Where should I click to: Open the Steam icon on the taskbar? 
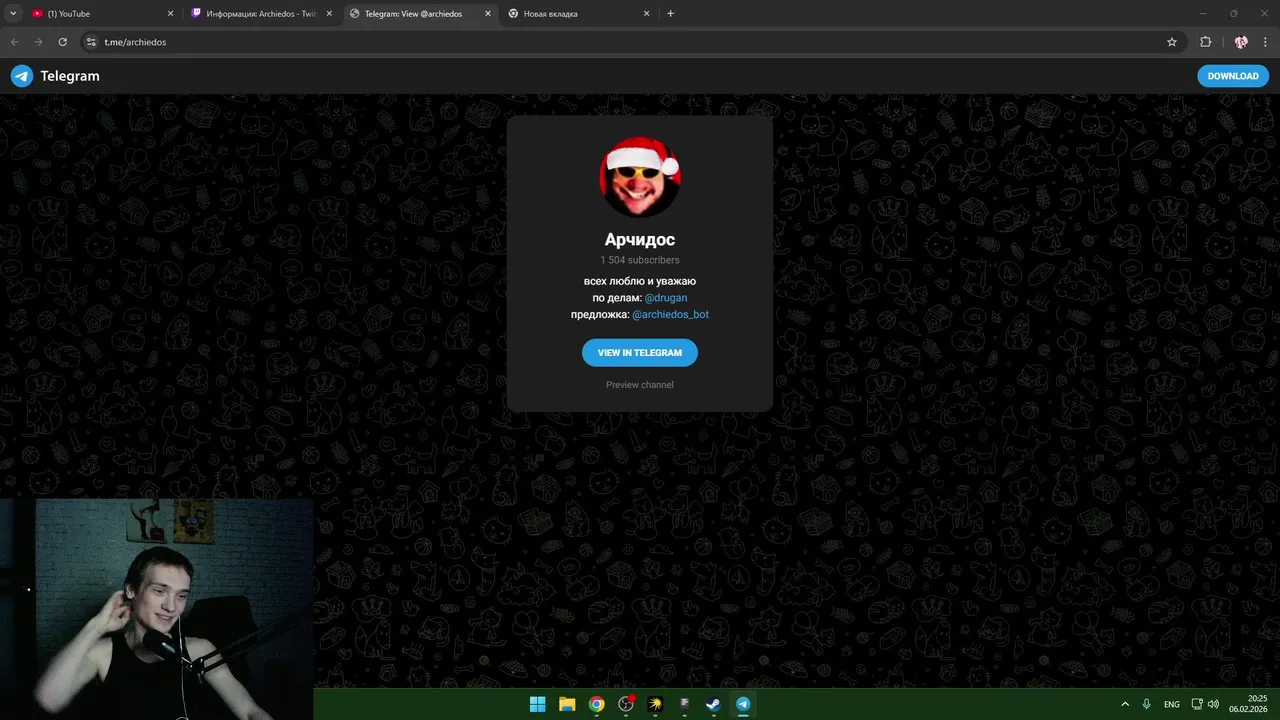(713, 704)
